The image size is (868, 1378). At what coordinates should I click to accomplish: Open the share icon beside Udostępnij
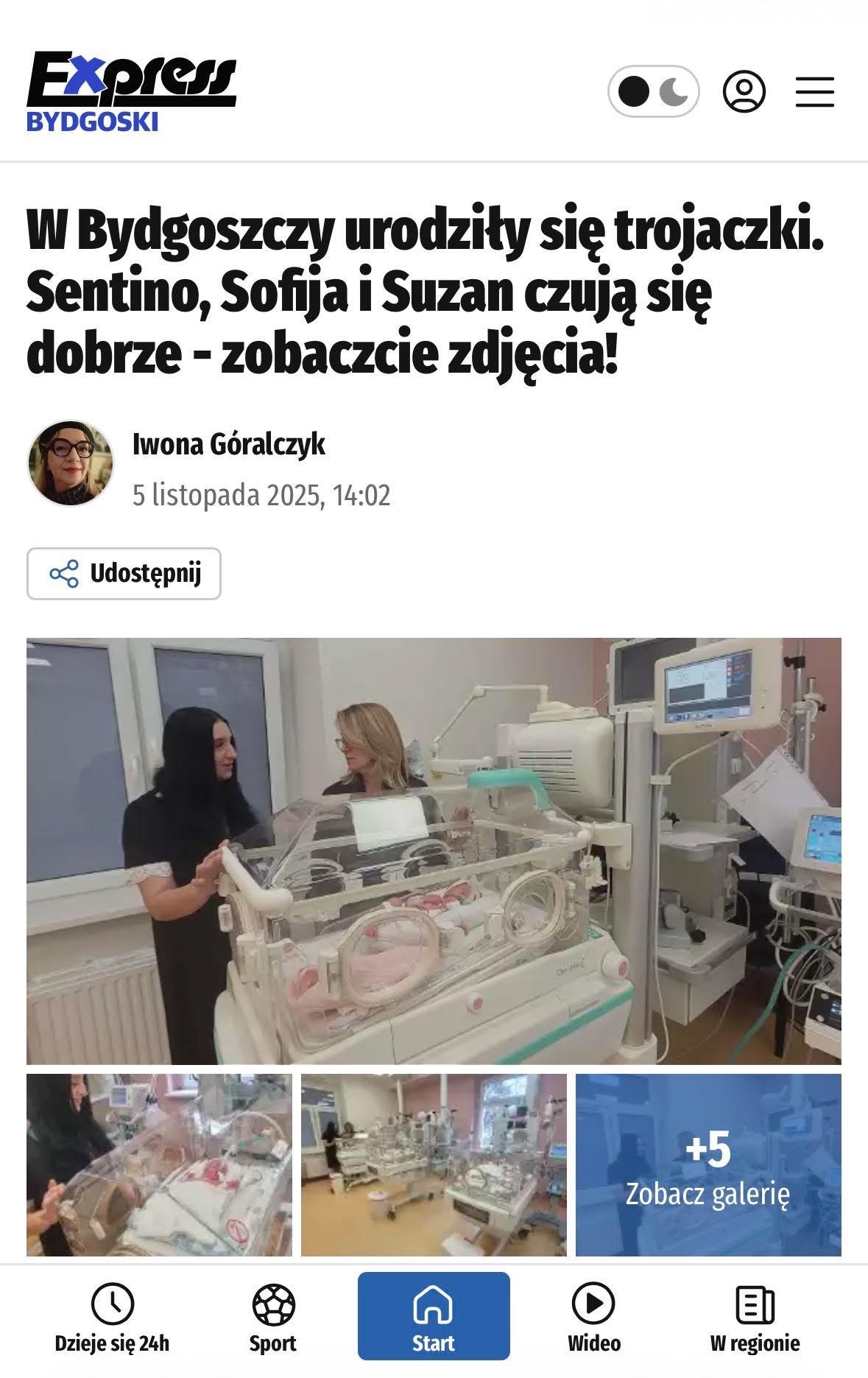[64, 574]
